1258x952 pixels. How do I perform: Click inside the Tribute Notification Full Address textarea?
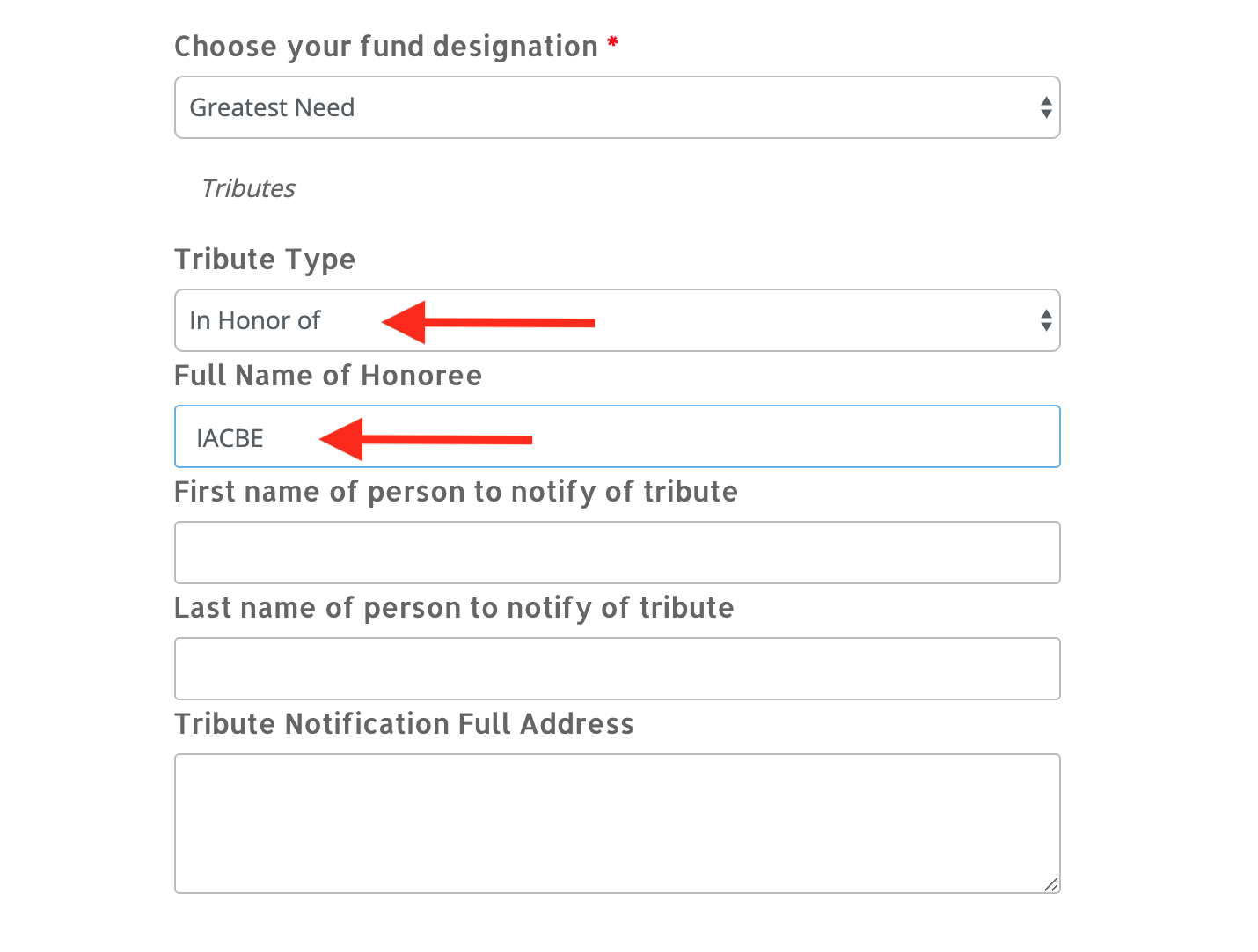[617, 824]
